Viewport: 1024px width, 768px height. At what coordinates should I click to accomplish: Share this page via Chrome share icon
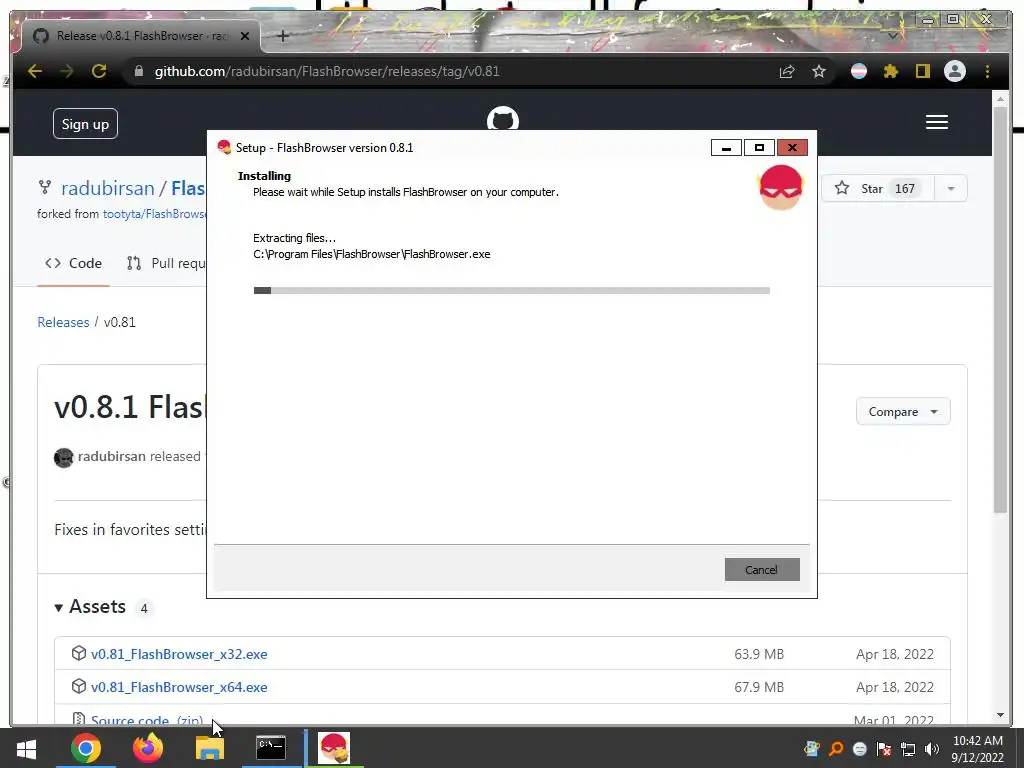pos(787,71)
